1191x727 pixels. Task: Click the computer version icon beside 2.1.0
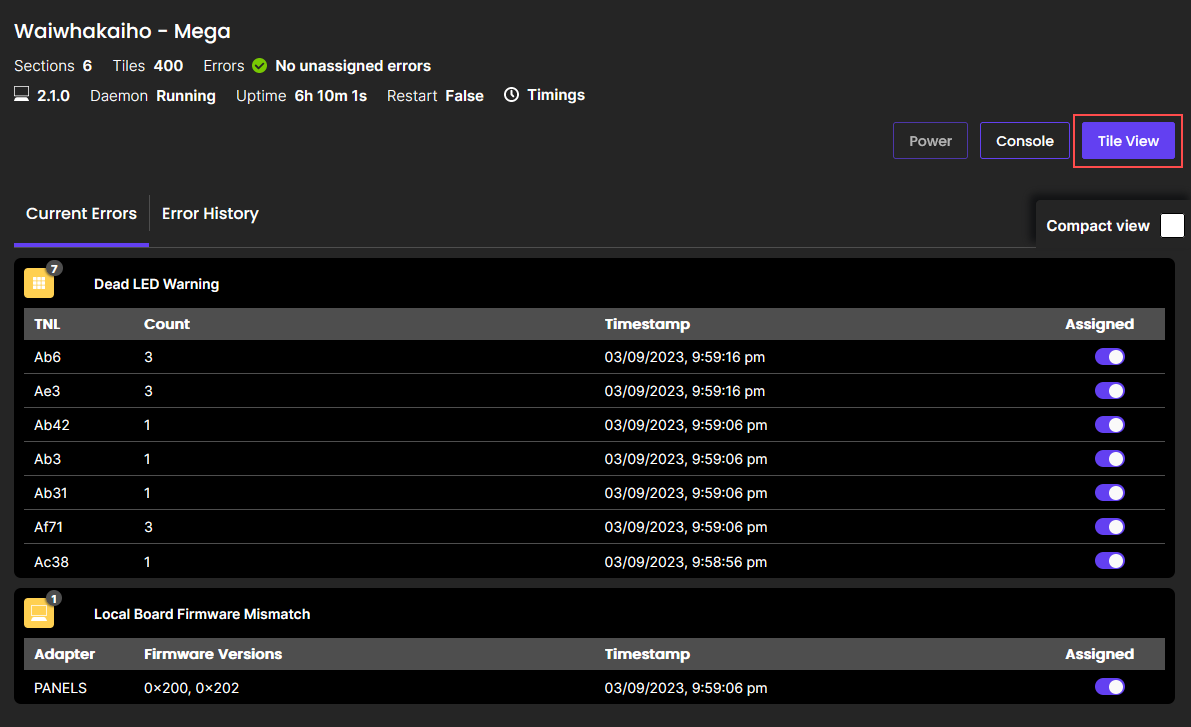click(22, 95)
